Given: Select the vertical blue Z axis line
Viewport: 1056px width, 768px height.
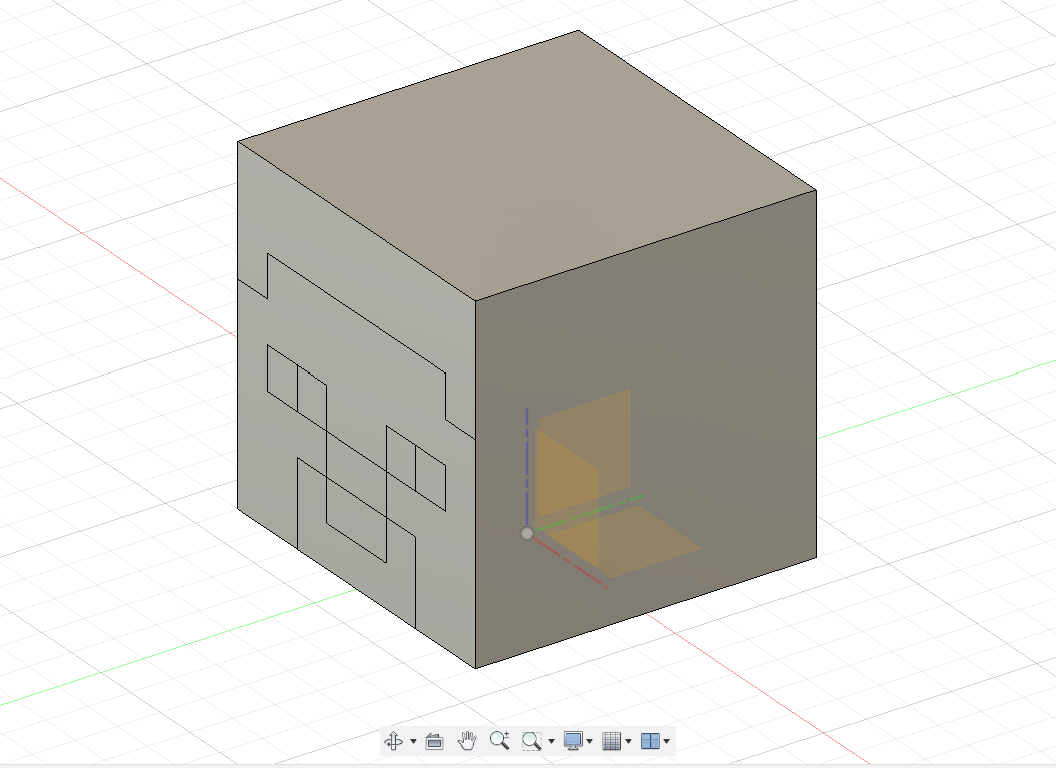Looking at the screenshot, I should coord(527,465).
